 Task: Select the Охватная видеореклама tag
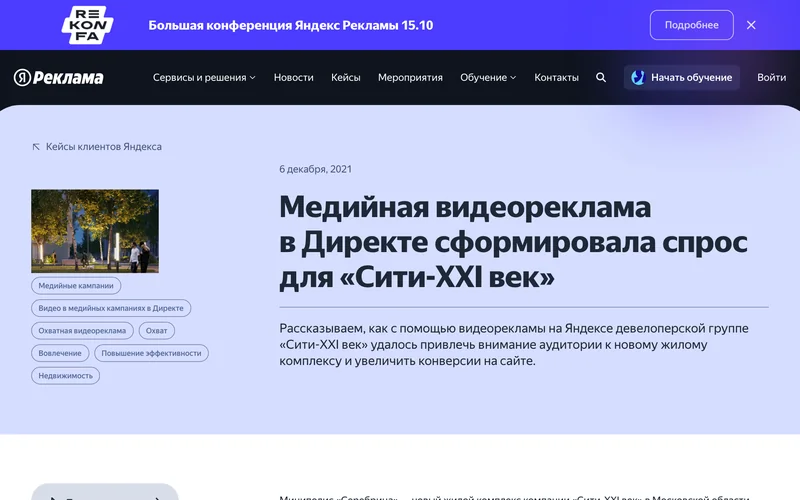point(82,331)
